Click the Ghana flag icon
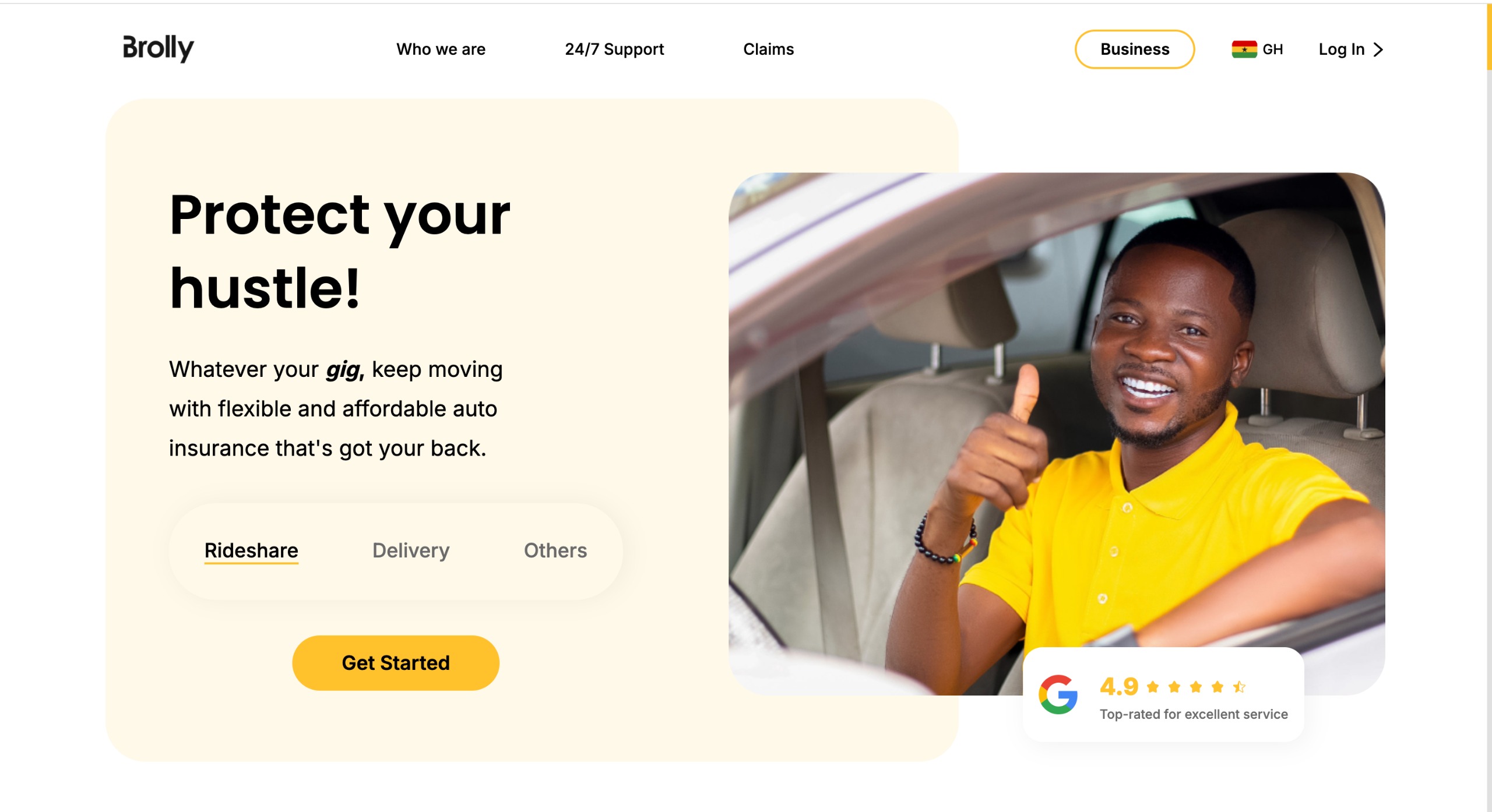 1244,50
